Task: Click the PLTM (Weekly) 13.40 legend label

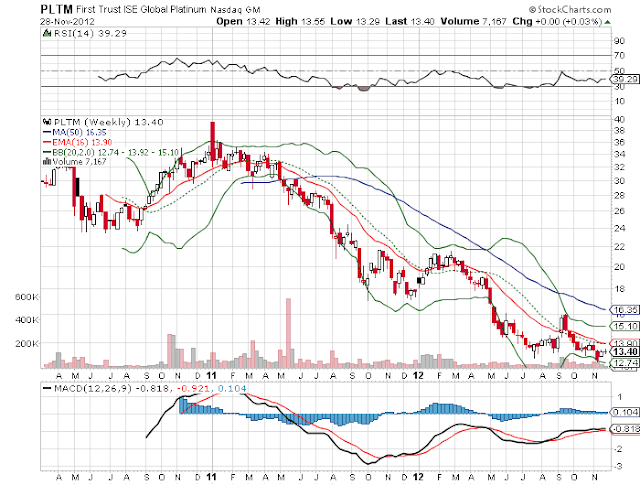Action: tap(109, 122)
